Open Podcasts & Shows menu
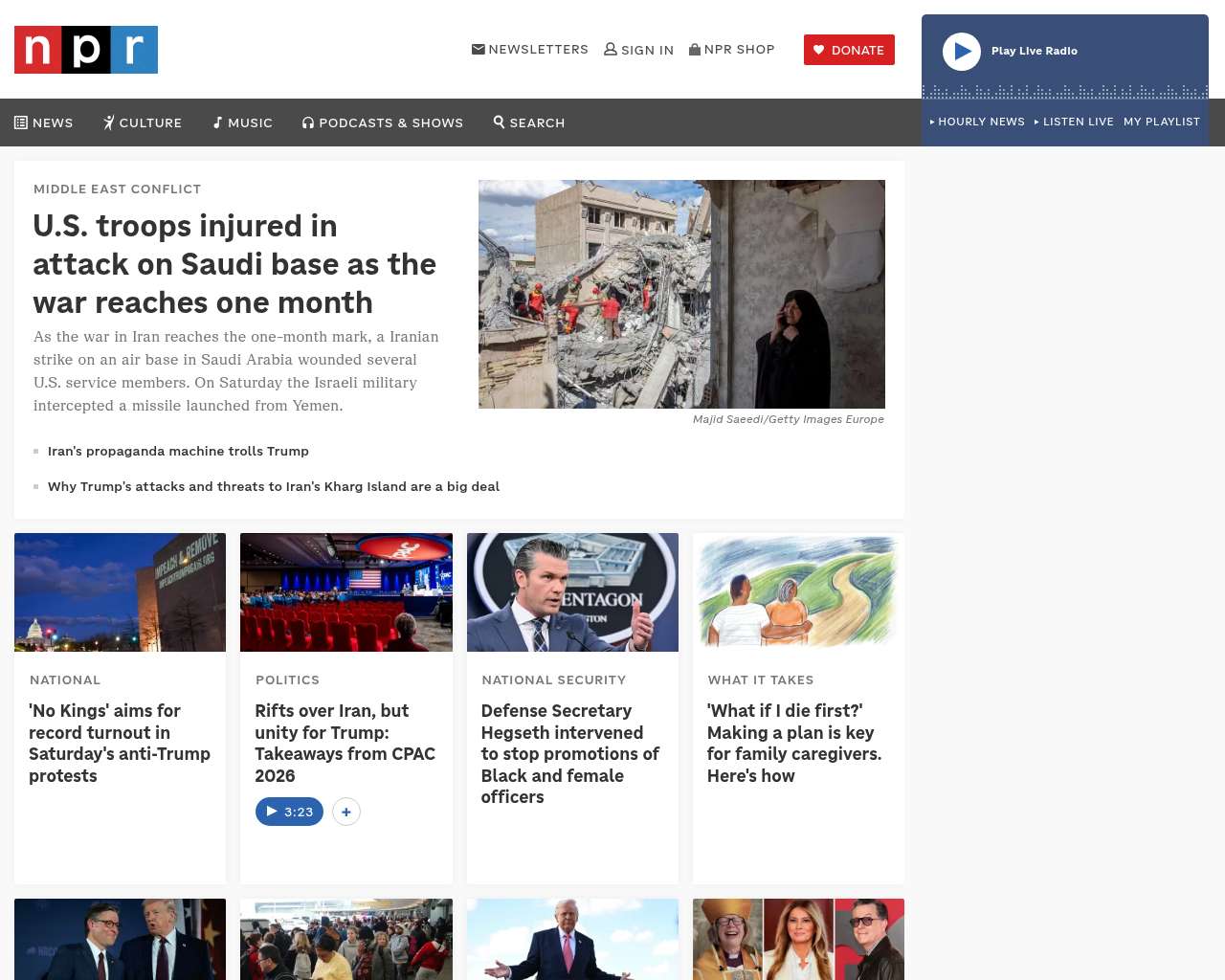This screenshot has width=1225, height=980. click(x=383, y=122)
